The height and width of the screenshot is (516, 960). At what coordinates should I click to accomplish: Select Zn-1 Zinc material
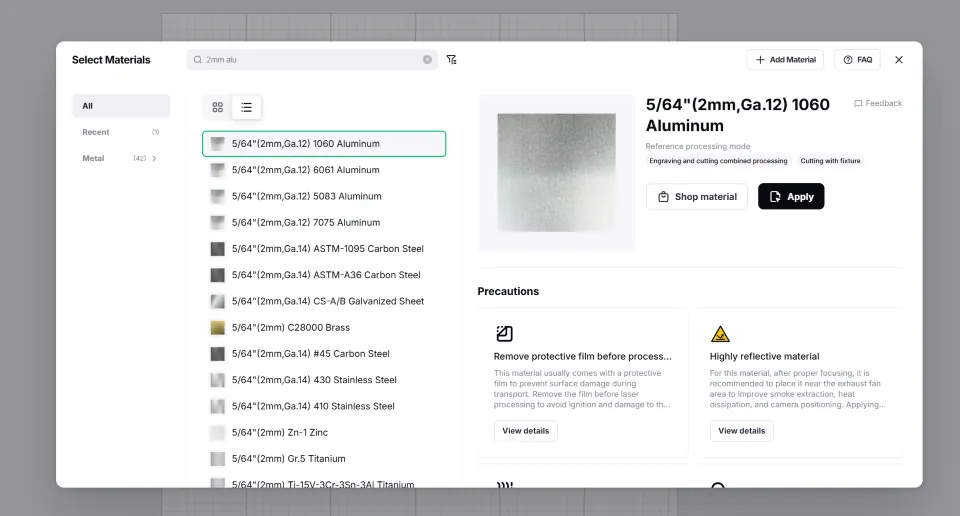(324, 433)
